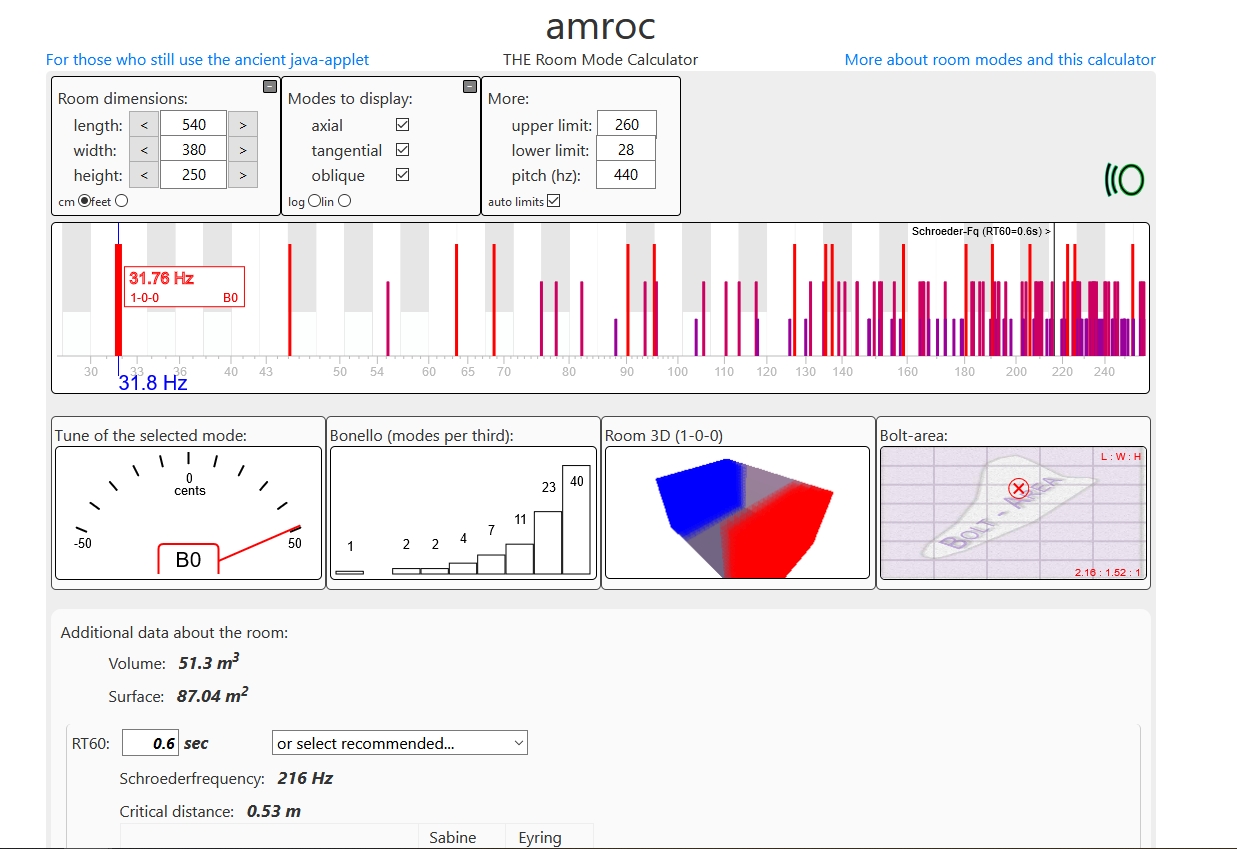Click the red marker in Bolt-area chart
Viewport: 1237px width, 849px height.
coord(1018,489)
